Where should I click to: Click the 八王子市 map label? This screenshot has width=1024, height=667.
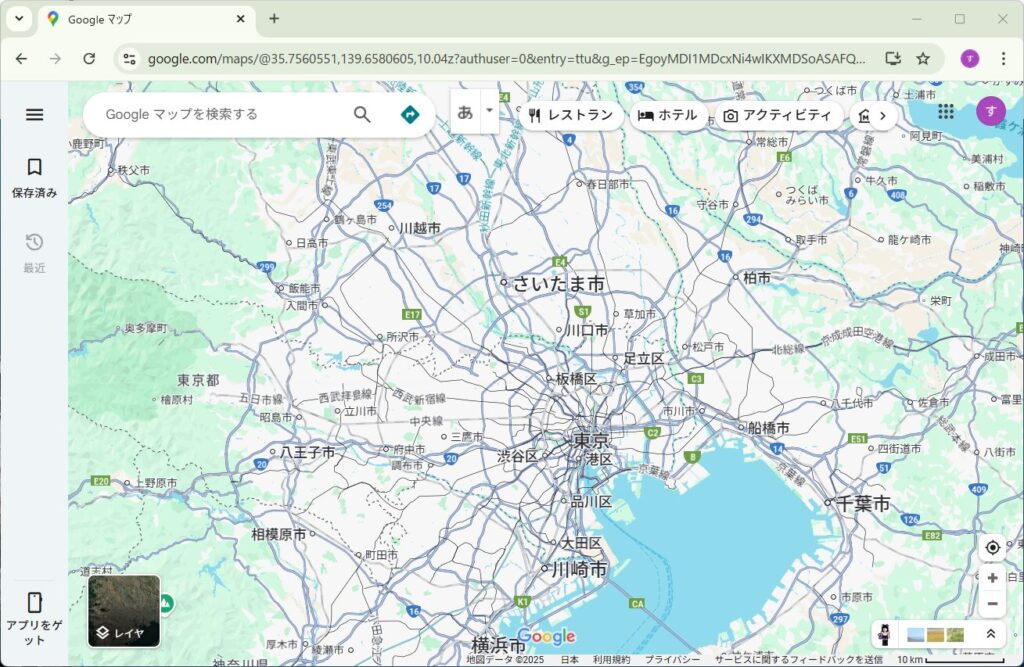coord(308,451)
